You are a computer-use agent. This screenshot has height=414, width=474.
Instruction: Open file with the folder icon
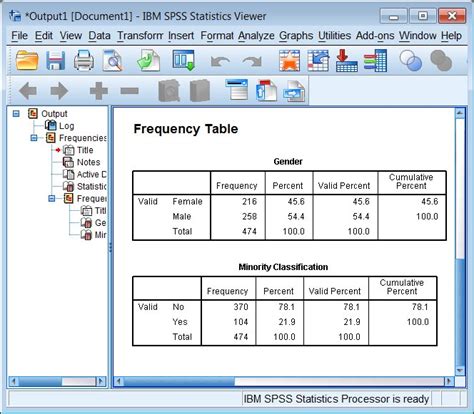pyautogui.click(x=27, y=60)
